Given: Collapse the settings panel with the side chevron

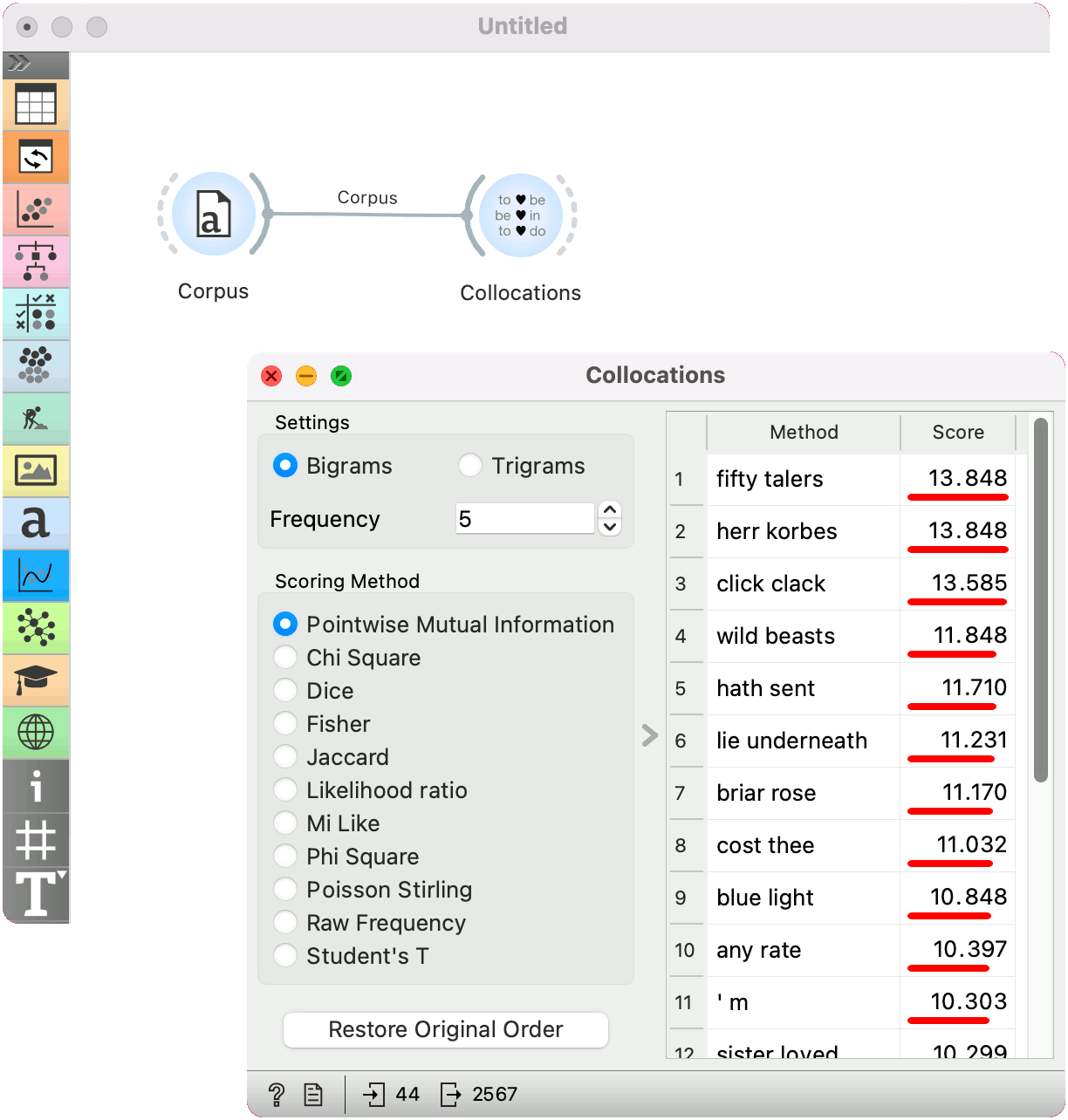Looking at the screenshot, I should (x=649, y=735).
